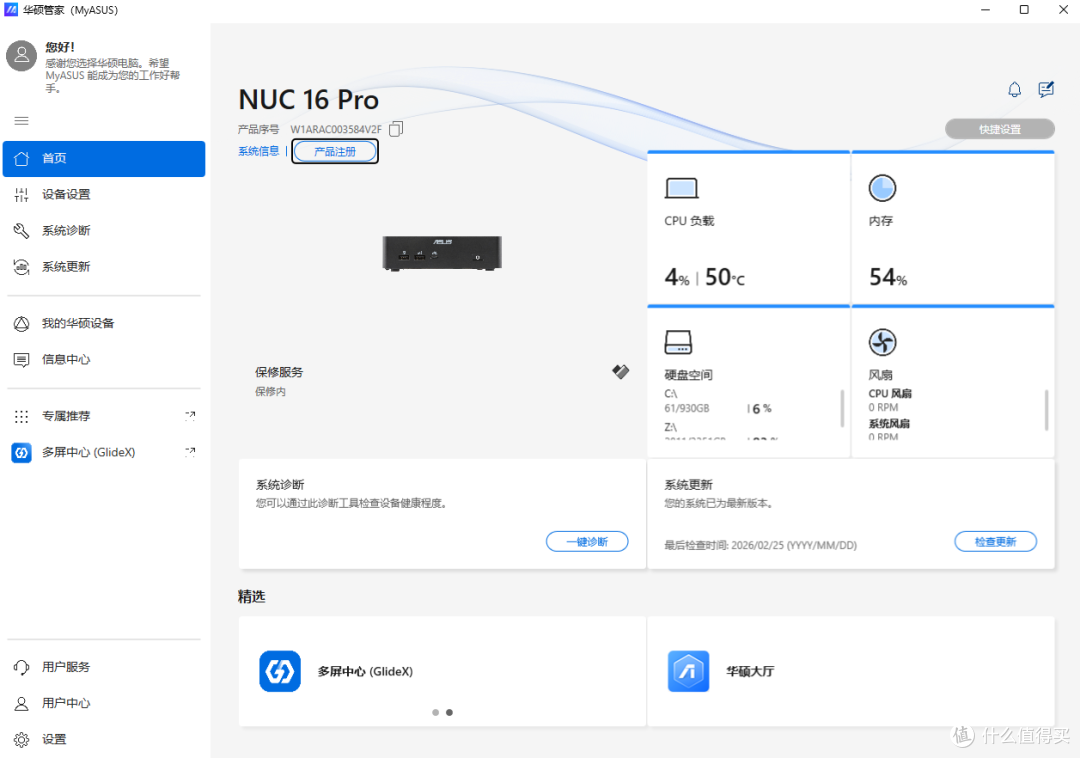Click the CPU load laptop icon

click(681, 188)
